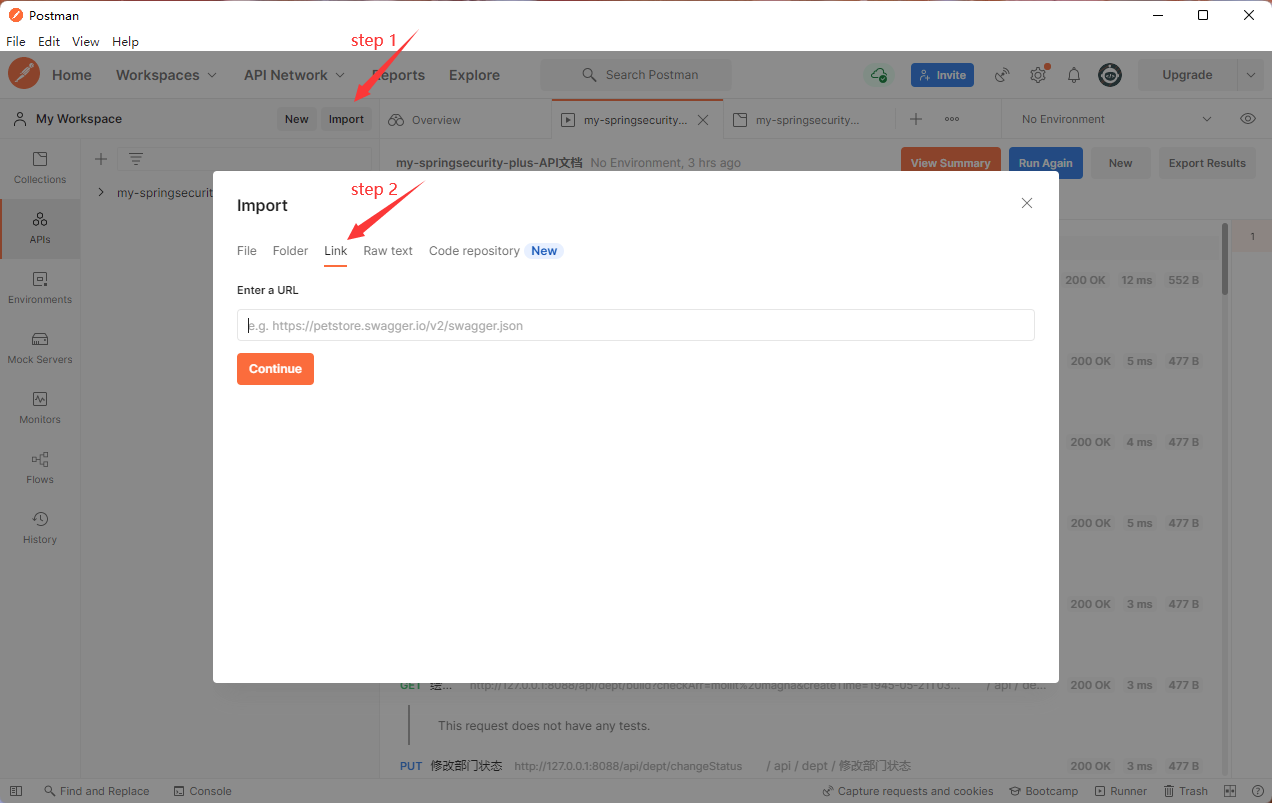Select APIs in the sidebar
Viewport: 1272px width, 803px height.
[40, 228]
